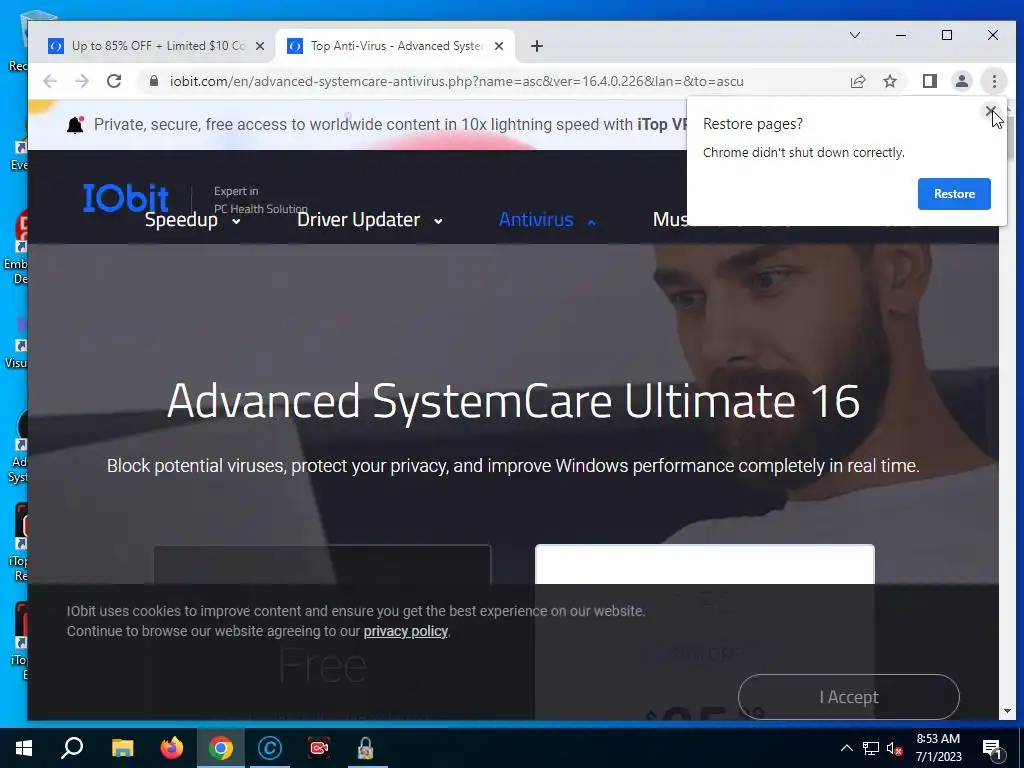Expand the Speedup menu
Screen dimensions: 1024x768
(192, 220)
